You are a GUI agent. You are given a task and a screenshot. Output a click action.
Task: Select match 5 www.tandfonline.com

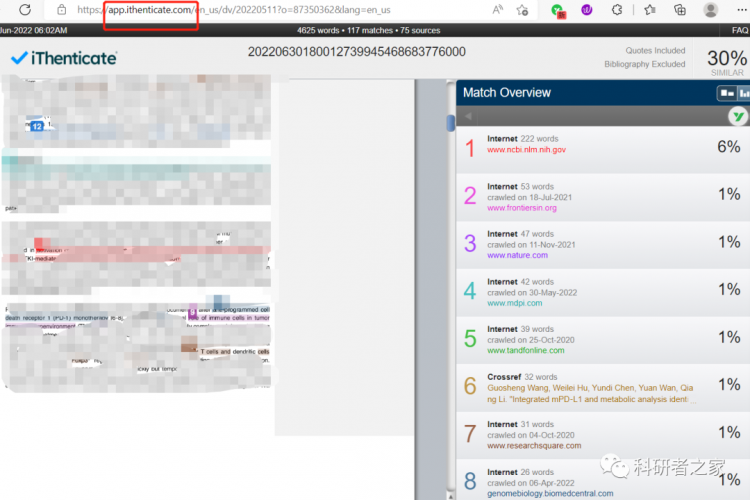point(526,350)
